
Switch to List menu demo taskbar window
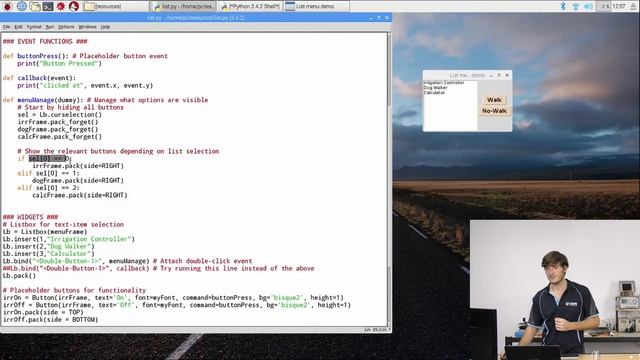point(316,6)
